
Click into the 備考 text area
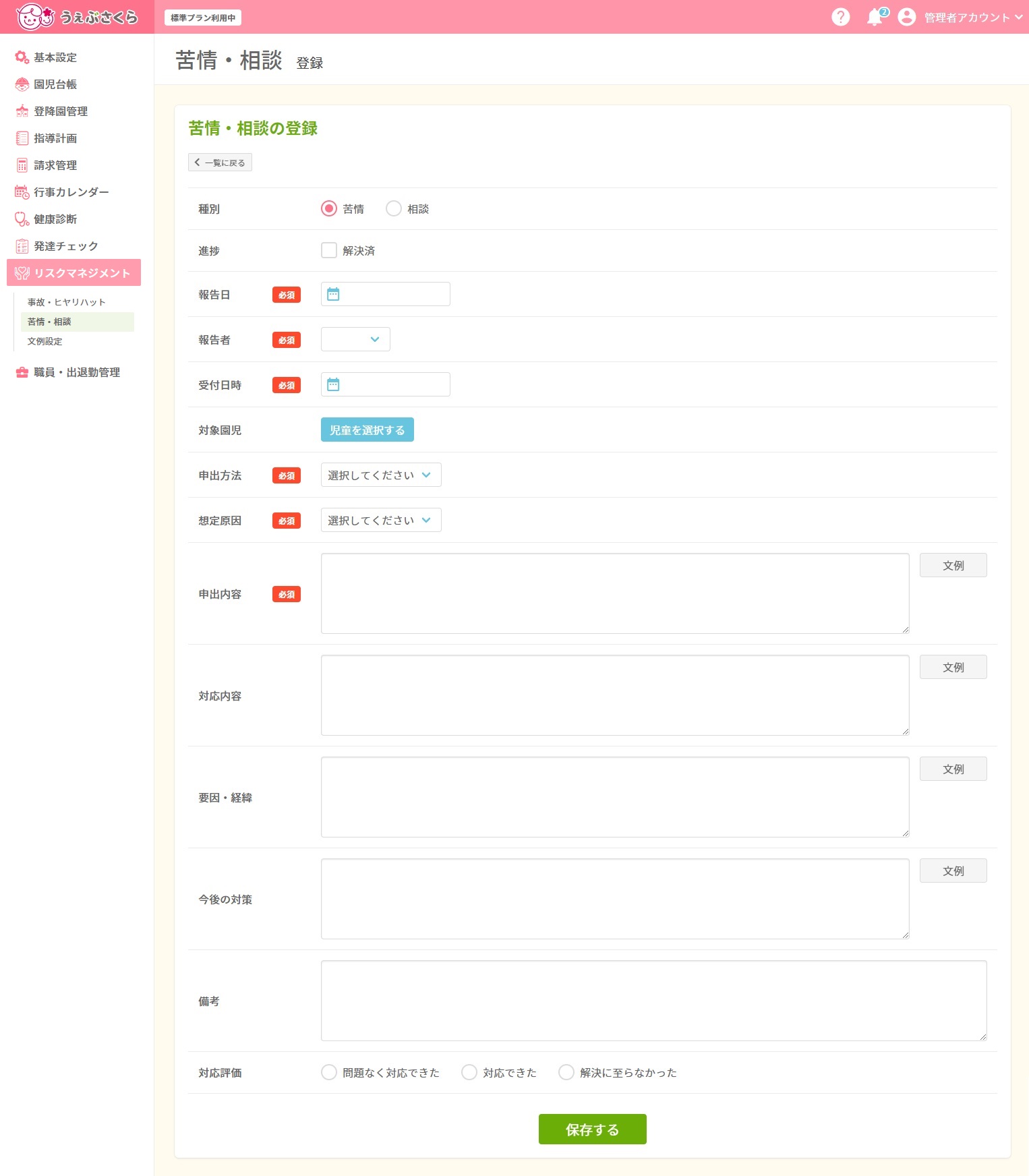point(654,1001)
